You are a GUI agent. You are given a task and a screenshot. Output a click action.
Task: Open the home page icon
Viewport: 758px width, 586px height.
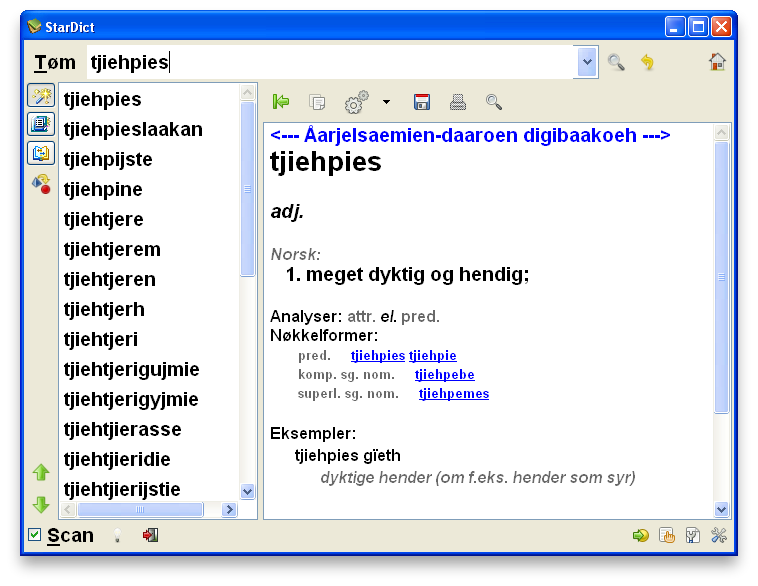coord(717,62)
